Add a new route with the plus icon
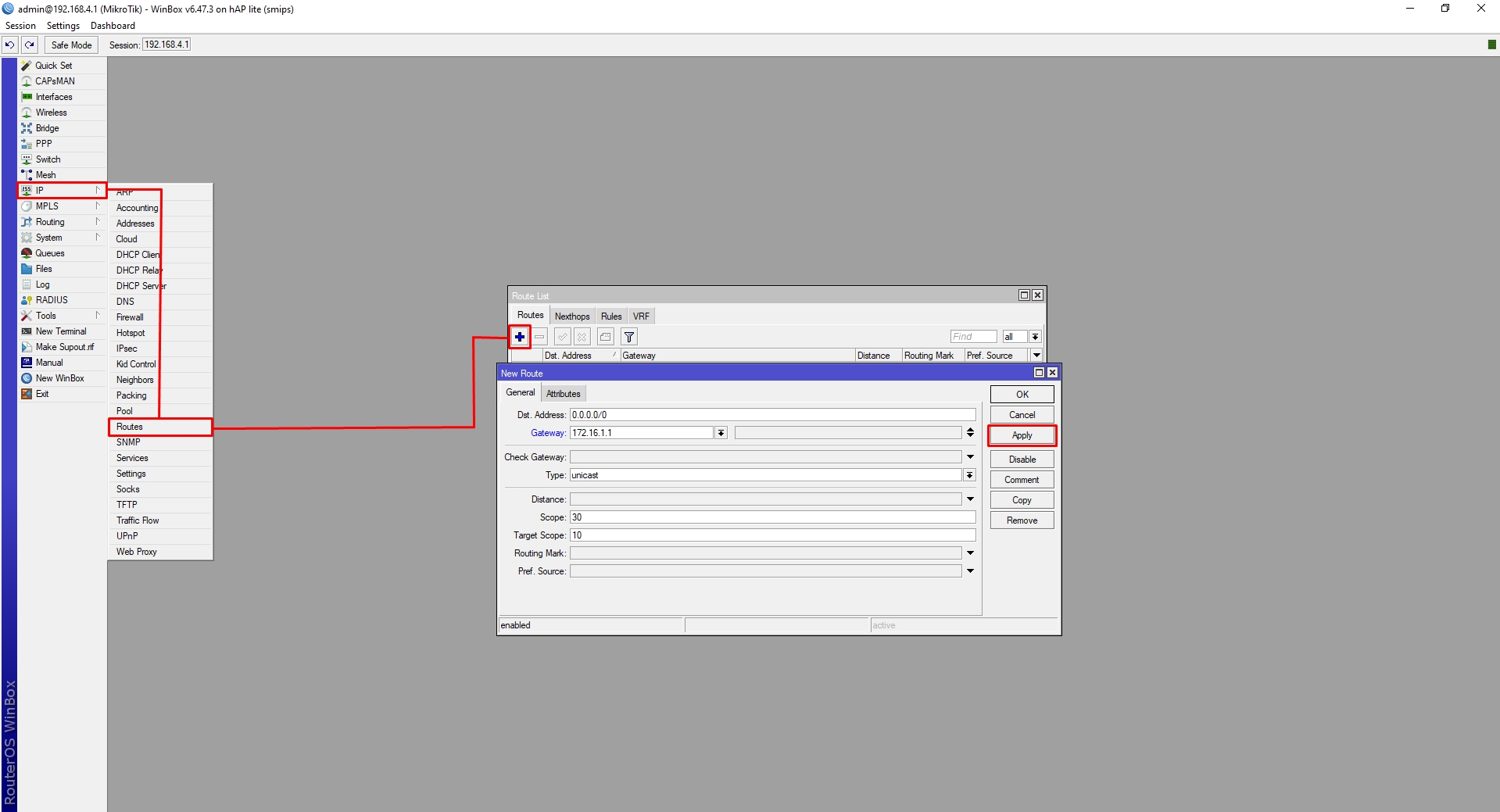The image size is (1500, 812). coord(520,337)
